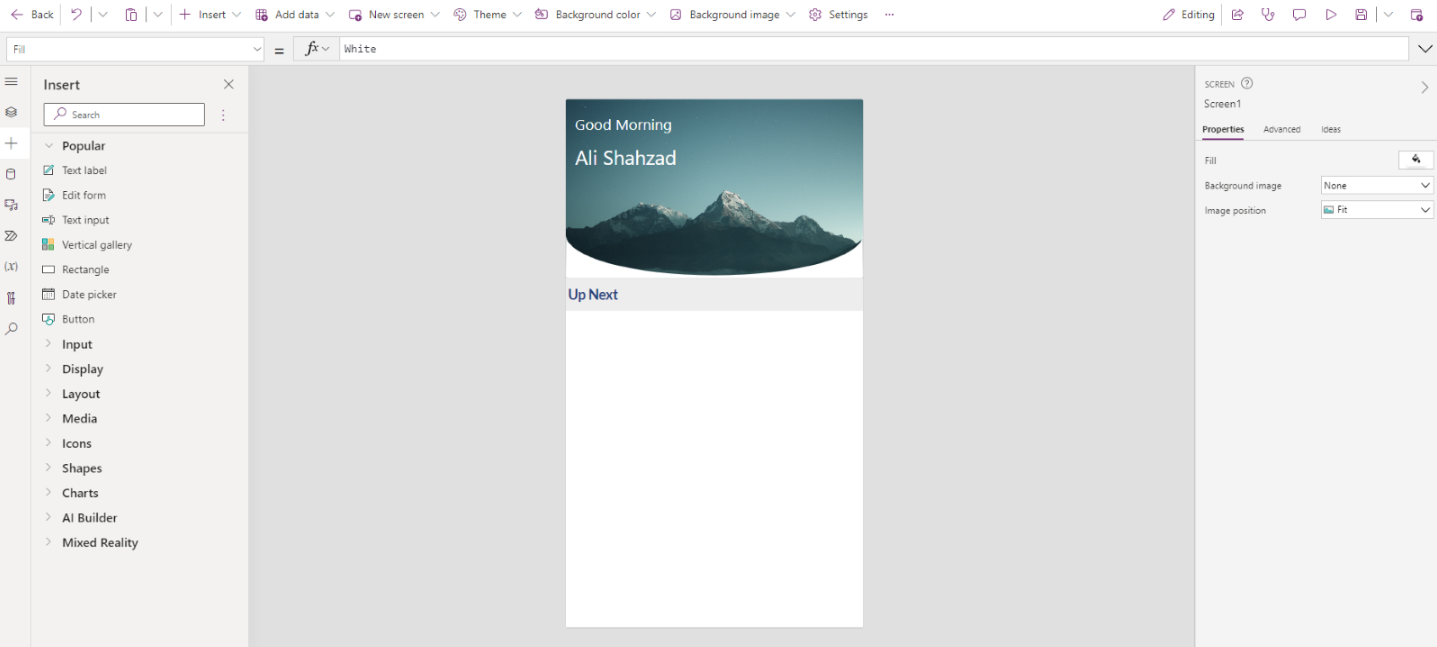
Task: Run the App checker stethoscope icon
Action: pos(1268,15)
